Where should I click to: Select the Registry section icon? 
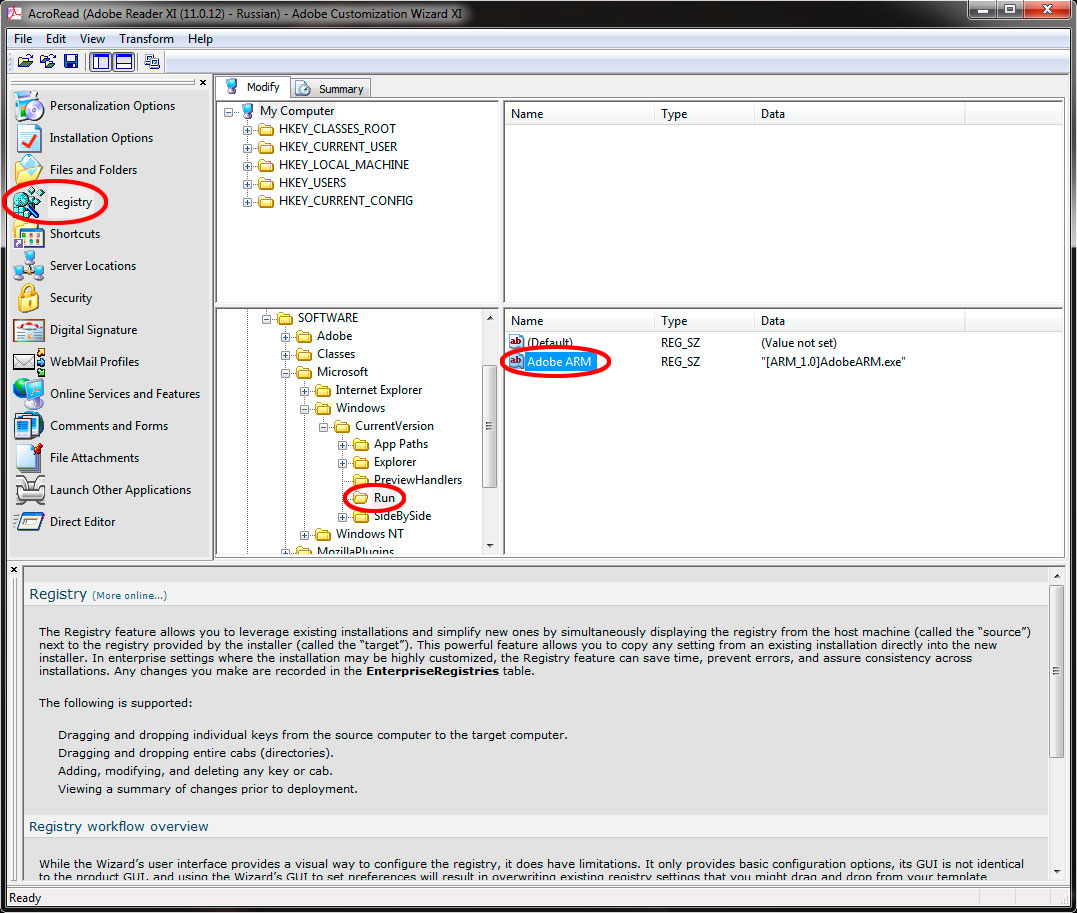(28, 203)
